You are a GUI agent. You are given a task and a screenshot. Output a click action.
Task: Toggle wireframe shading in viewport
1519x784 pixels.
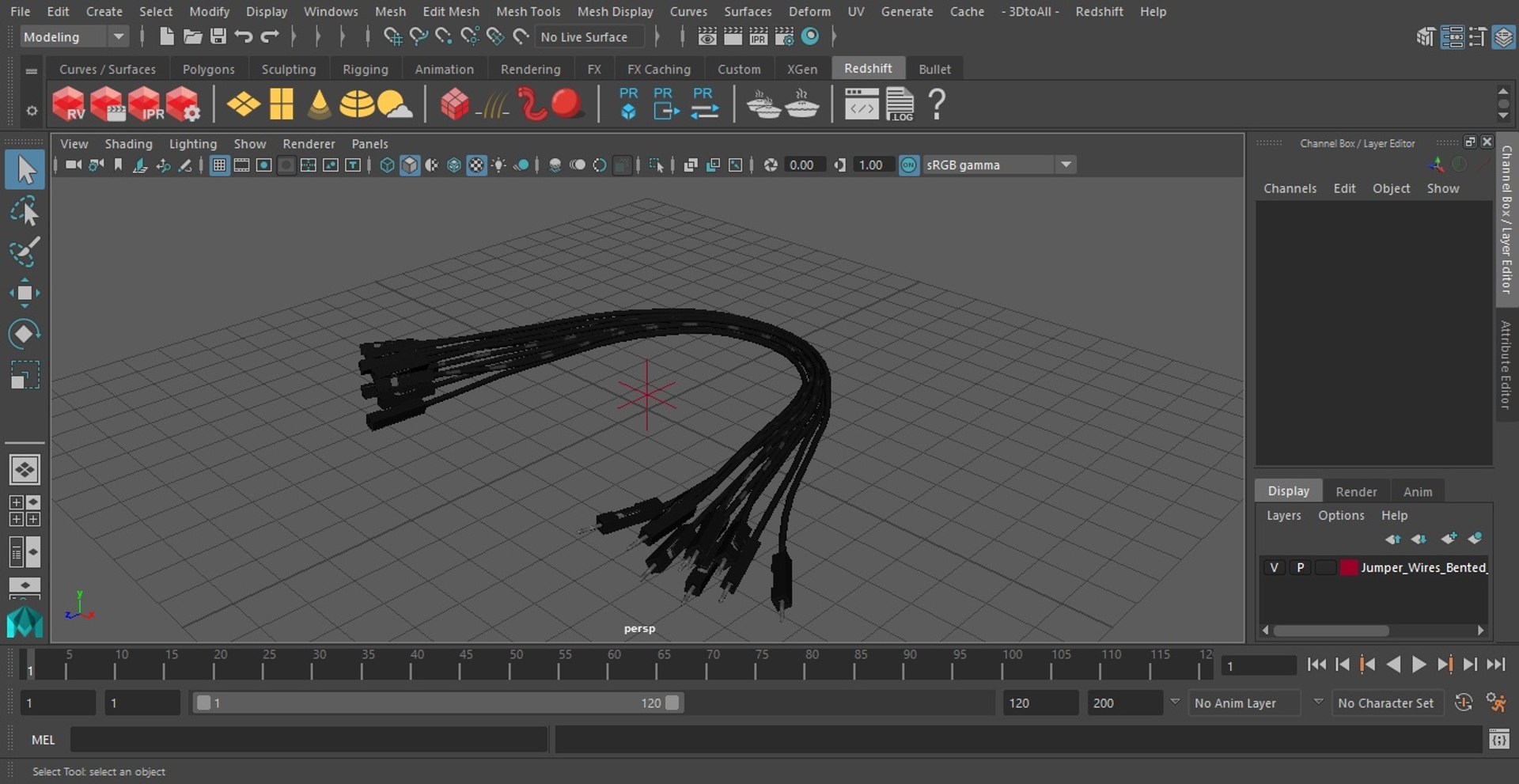point(387,165)
